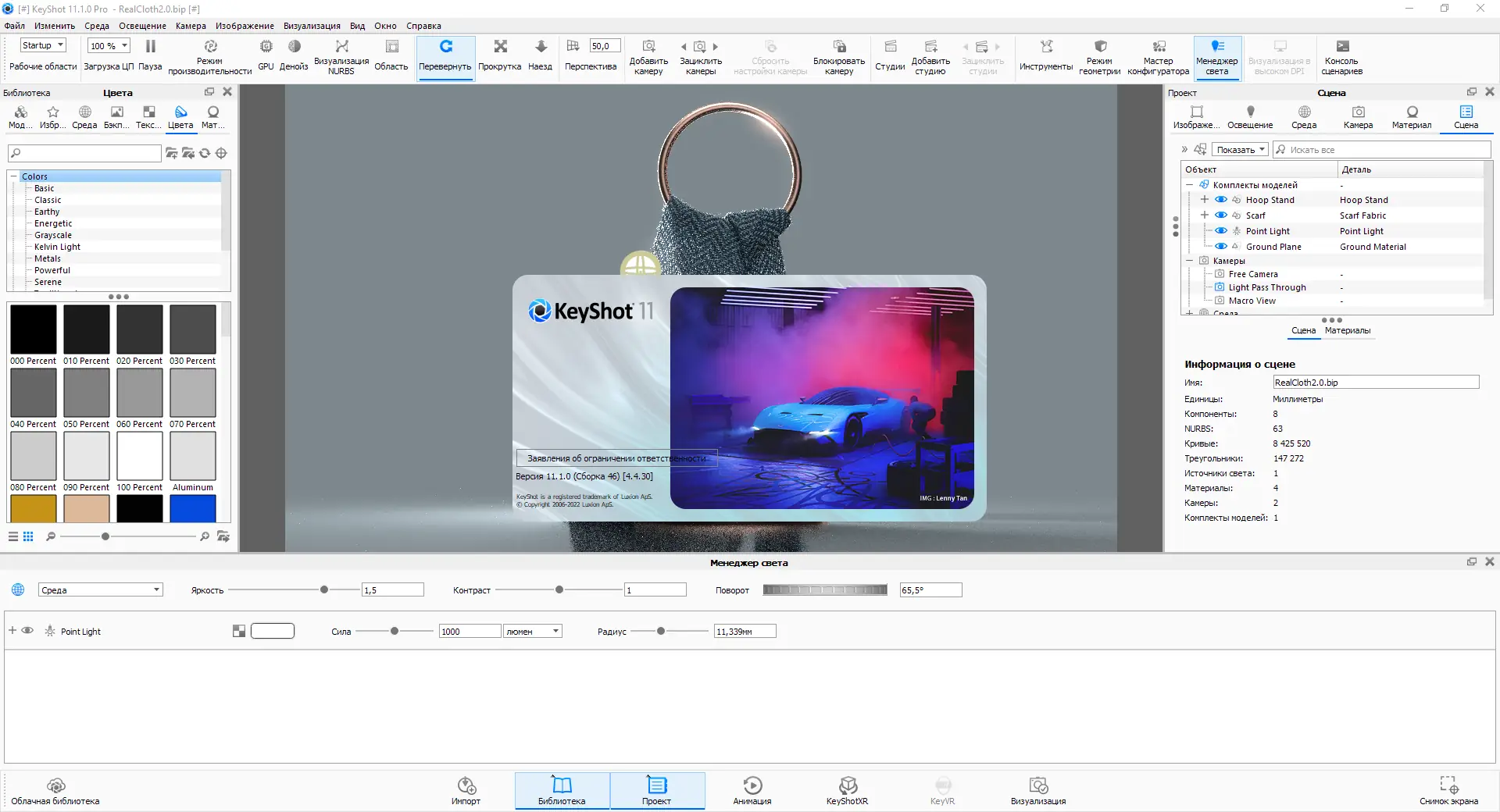
Task: Switch library to list view
Action: coord(13,536)
